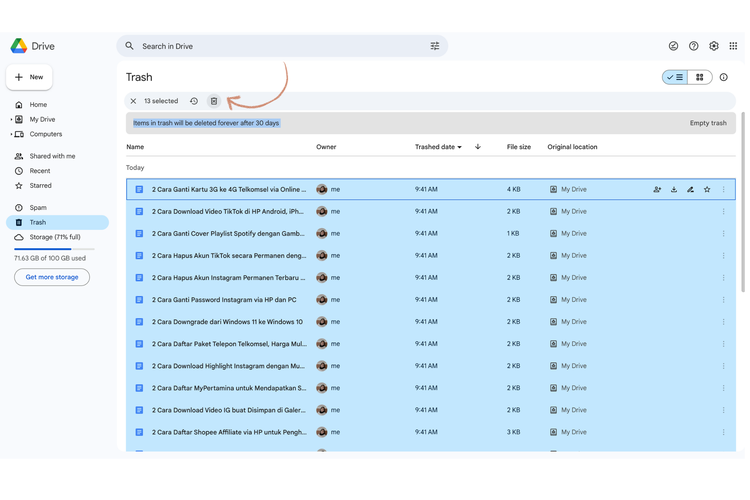Open Google apps grid launcher

(733, 46)
